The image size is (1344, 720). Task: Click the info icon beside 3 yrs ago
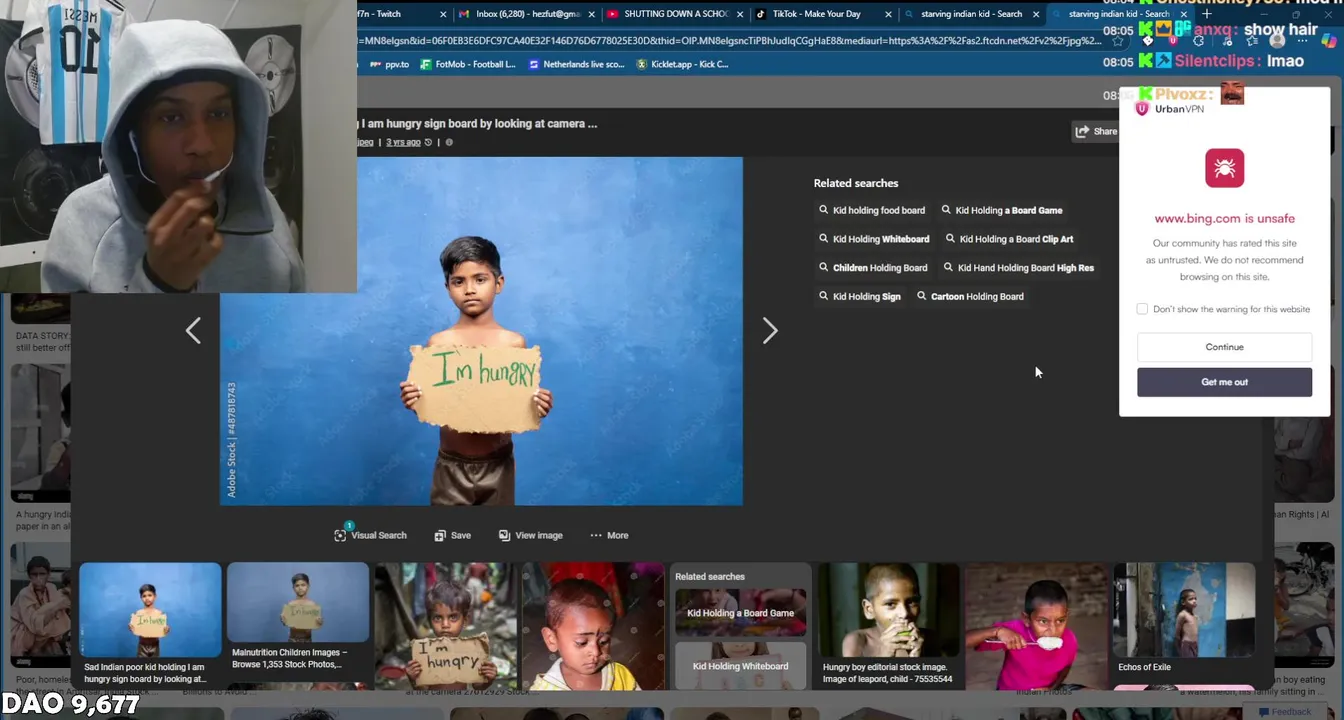click(449, 142)
